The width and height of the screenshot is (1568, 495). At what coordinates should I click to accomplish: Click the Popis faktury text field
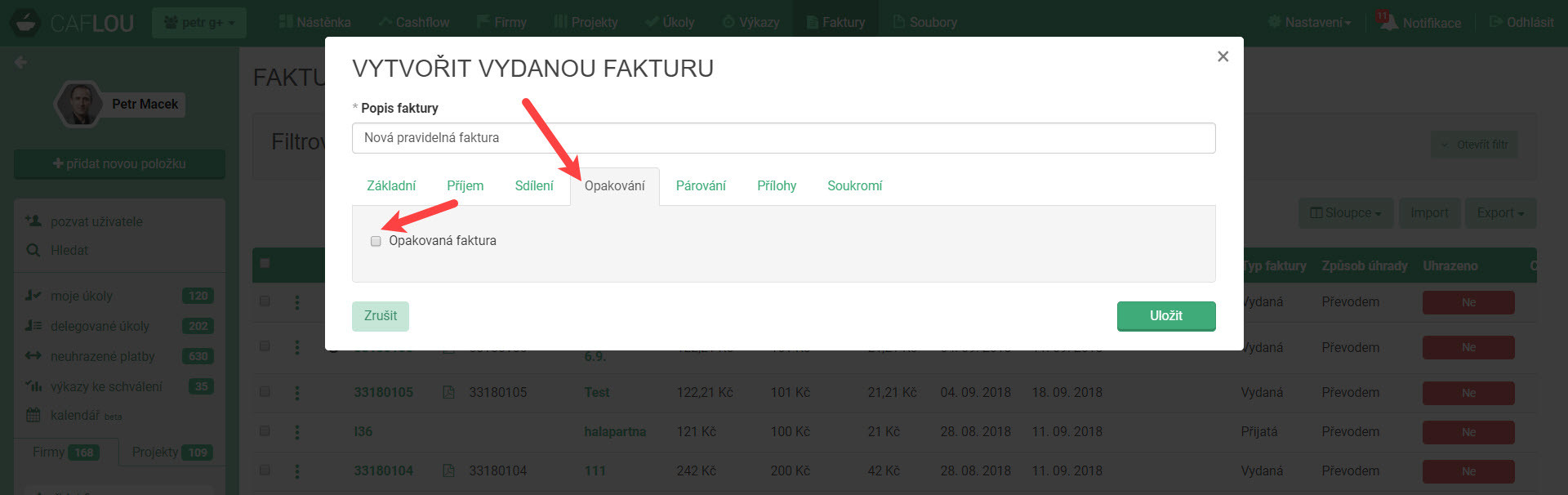point(783,138)
